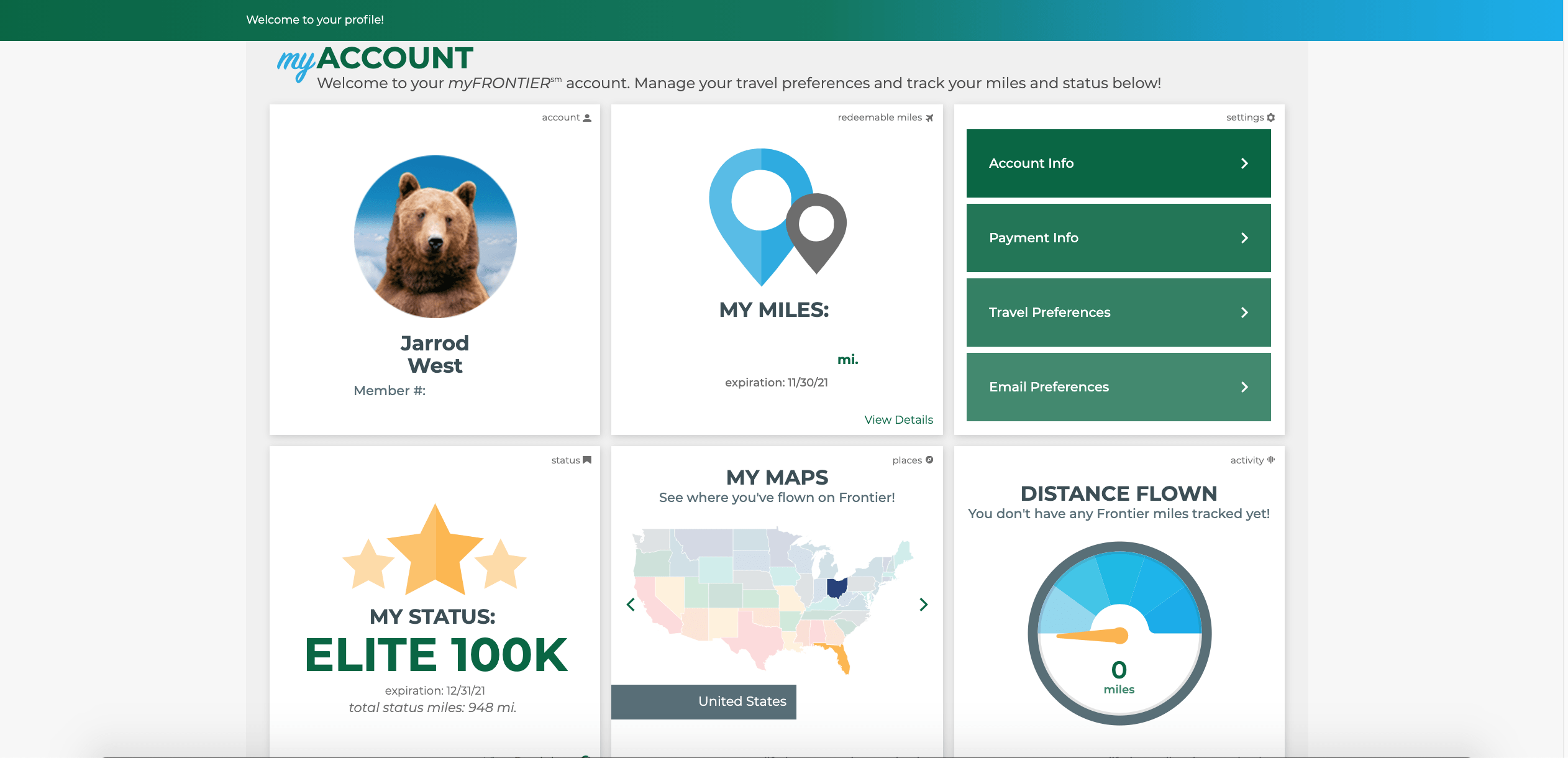Click the 'status' panel label
The width and height of the screenshot is (1568, 758).
[x=565, y=460]
